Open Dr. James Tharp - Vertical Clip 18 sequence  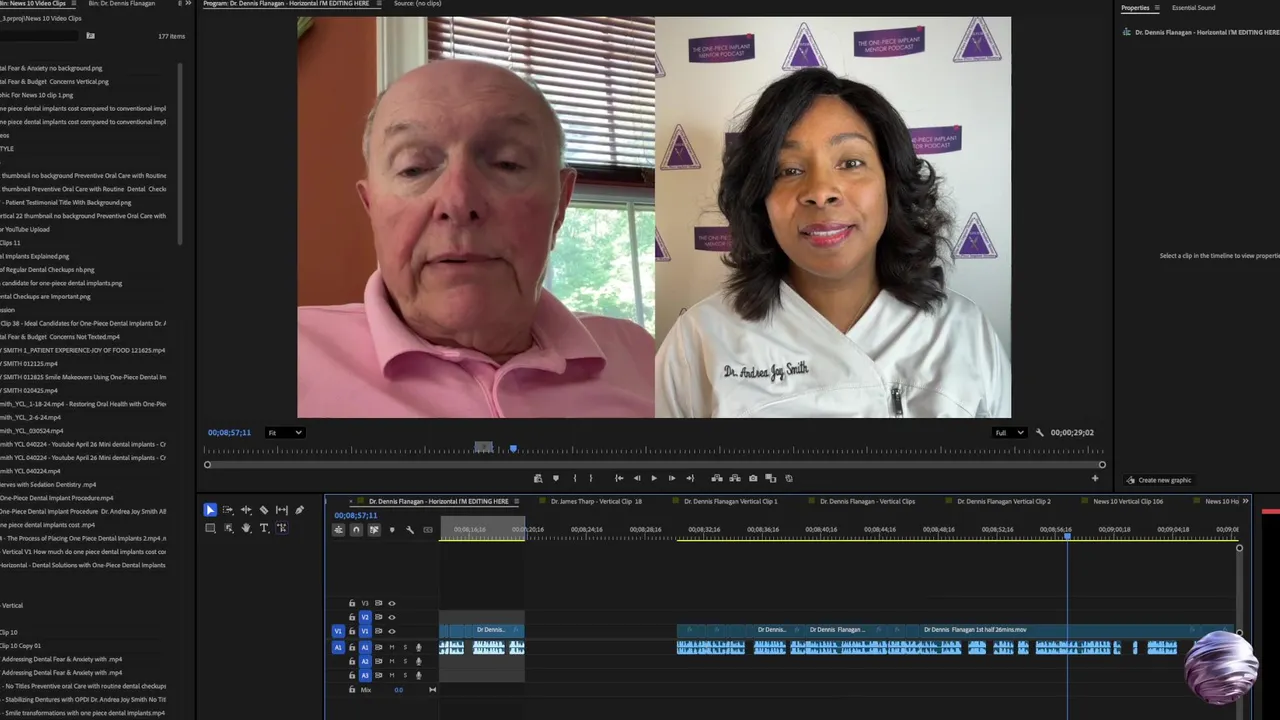[x=596, y=501]
